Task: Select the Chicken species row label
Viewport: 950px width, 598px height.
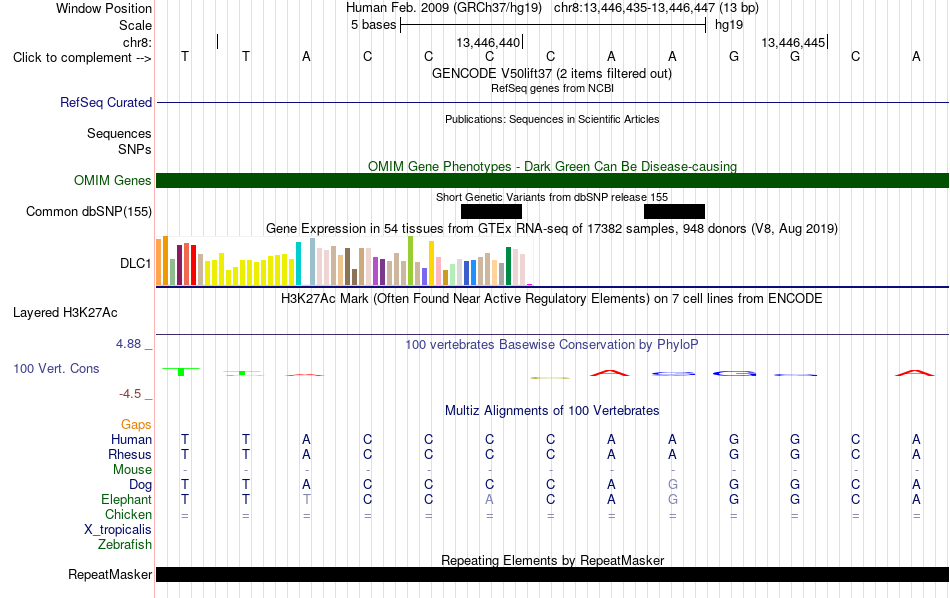Action: (128, 514)
